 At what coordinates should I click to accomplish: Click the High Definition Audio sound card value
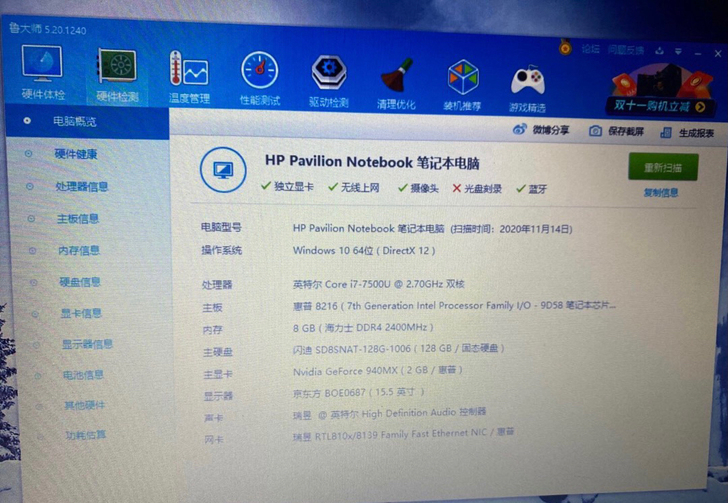click(389, 413)
